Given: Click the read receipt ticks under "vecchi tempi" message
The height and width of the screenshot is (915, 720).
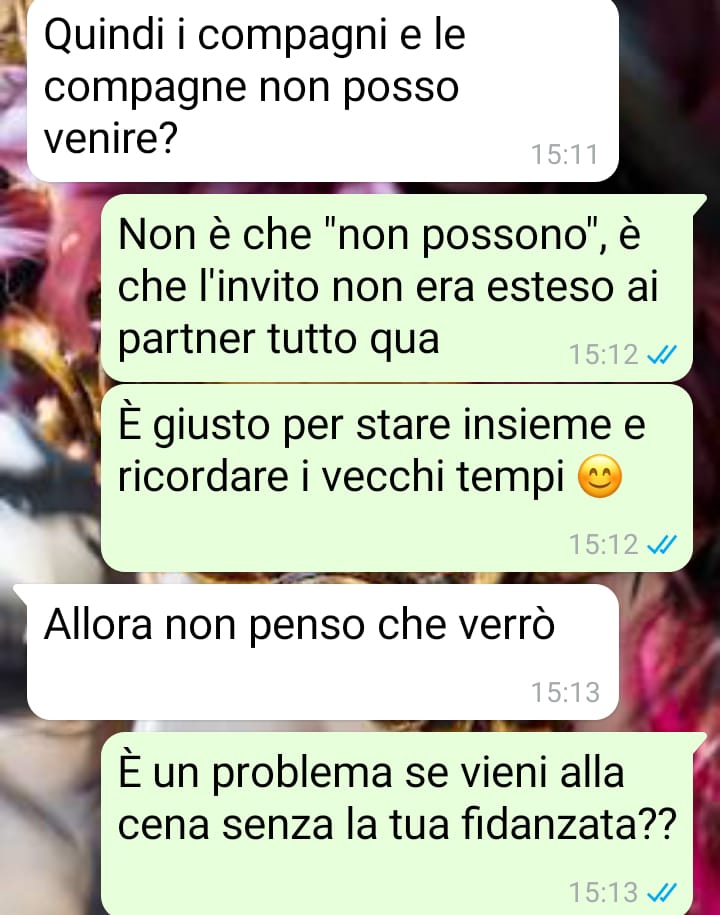Looking at the screenshot, I should coord(662,544).
